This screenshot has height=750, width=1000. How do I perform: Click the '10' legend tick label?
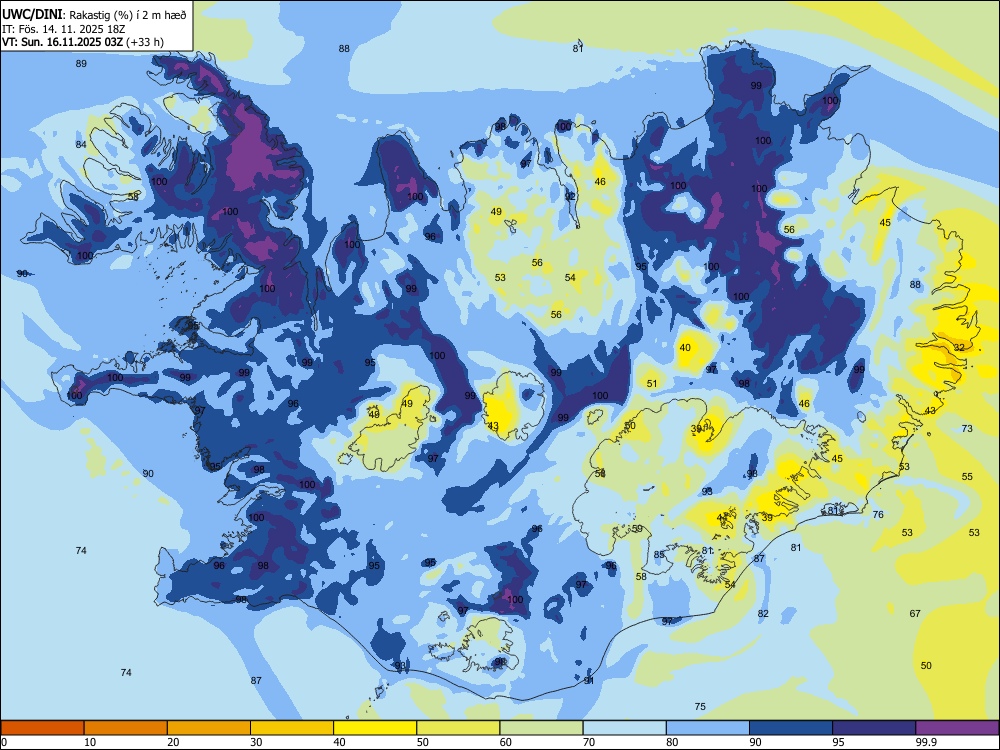tap(90, 742)
